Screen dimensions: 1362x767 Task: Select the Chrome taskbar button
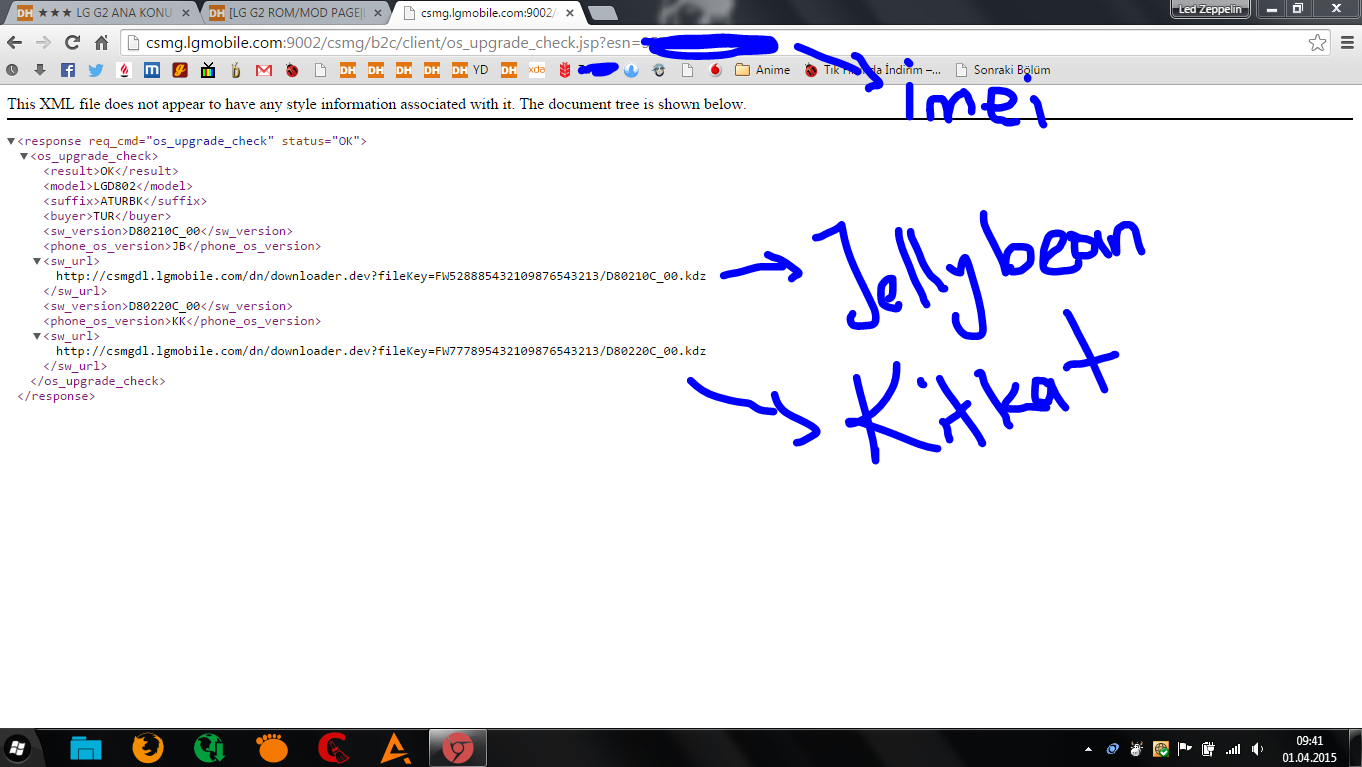point(458,748)
